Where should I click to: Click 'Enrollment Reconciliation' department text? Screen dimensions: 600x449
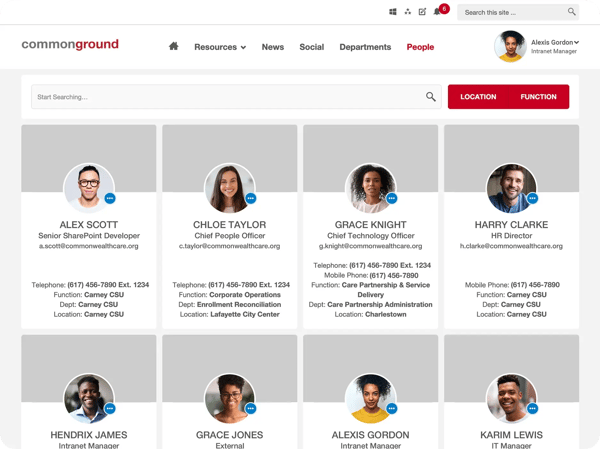239,305
